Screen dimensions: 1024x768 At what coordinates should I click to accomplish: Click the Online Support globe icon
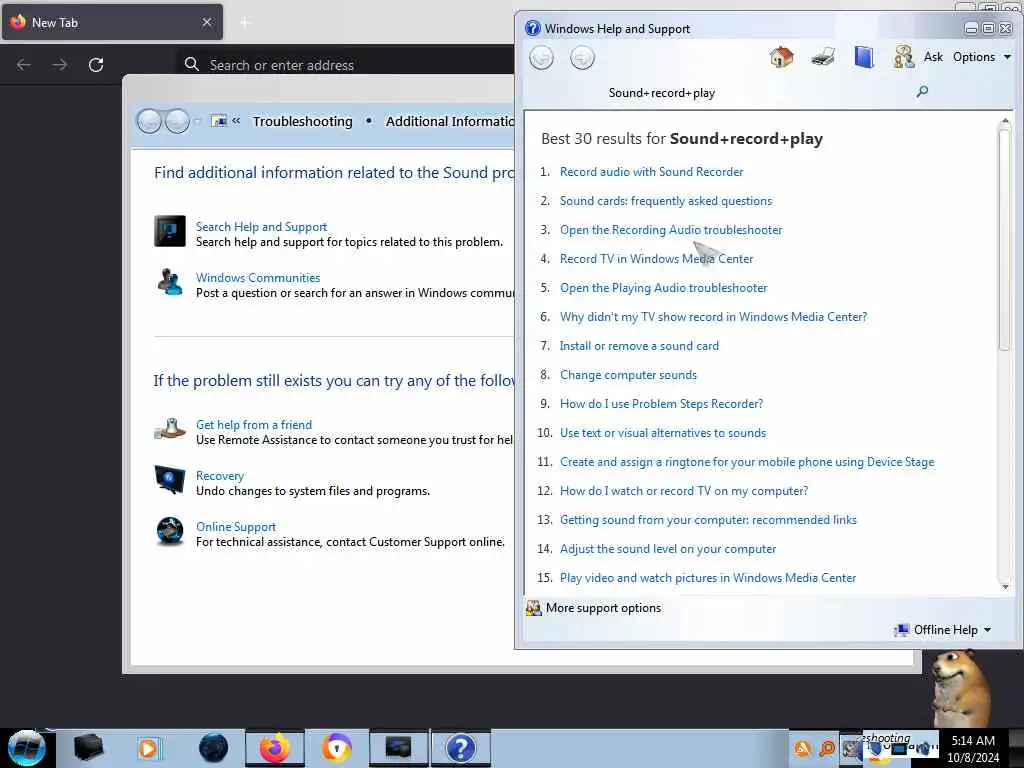pyautogui.click(x=170, y=531)
